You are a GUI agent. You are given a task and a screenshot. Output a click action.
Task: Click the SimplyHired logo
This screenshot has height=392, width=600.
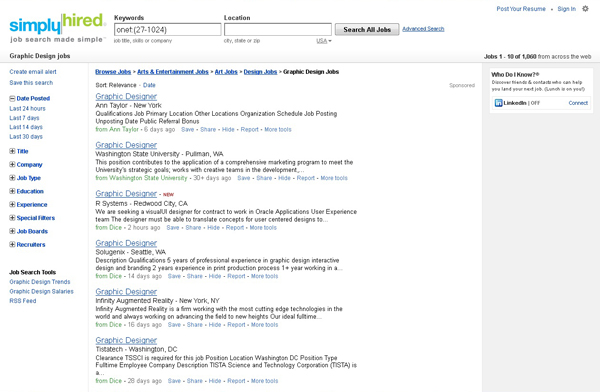point(57,28)
